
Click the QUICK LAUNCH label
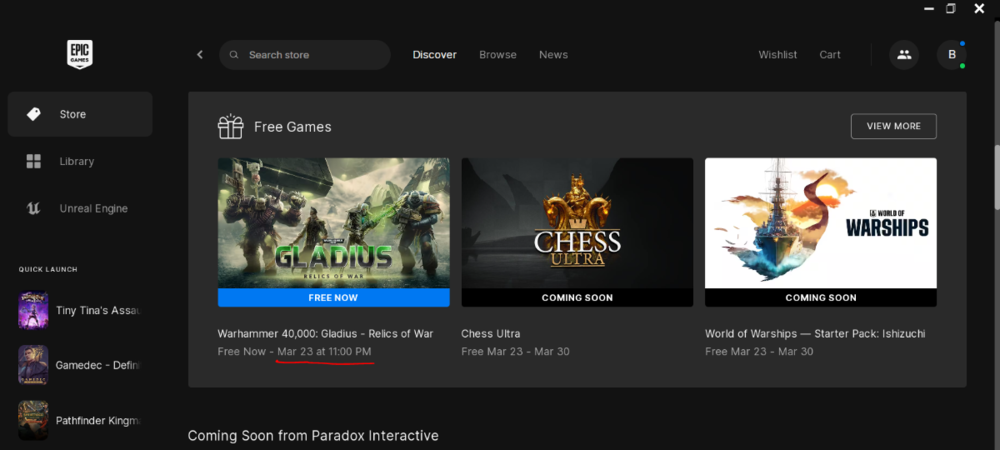point(48,270)
